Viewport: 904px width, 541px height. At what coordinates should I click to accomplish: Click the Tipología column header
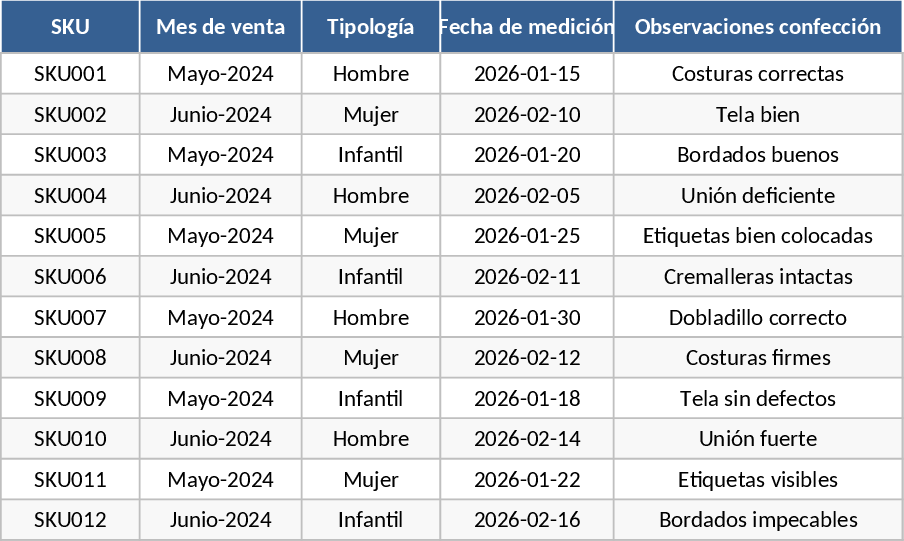(x=370, y=27)
